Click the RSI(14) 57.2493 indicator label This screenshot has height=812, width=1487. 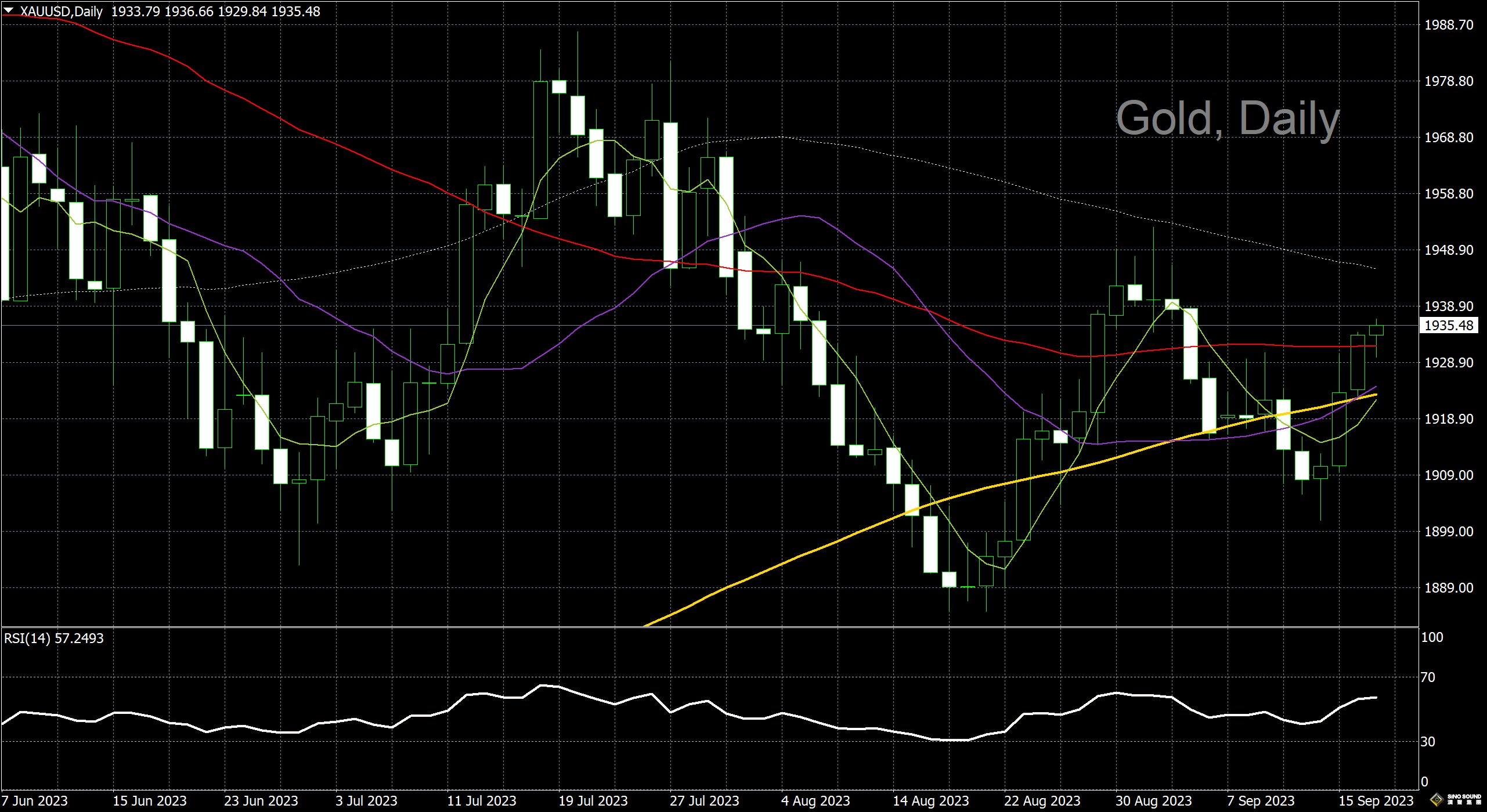click(x=53, y=638)
